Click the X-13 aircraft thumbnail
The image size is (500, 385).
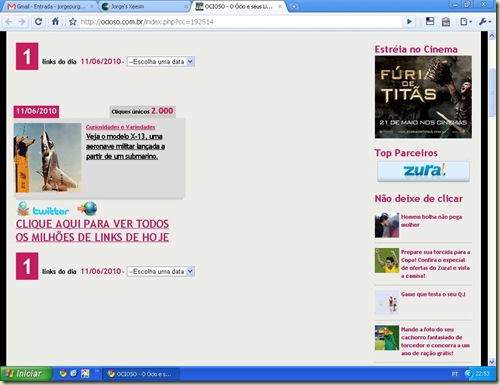click(47, 158)
